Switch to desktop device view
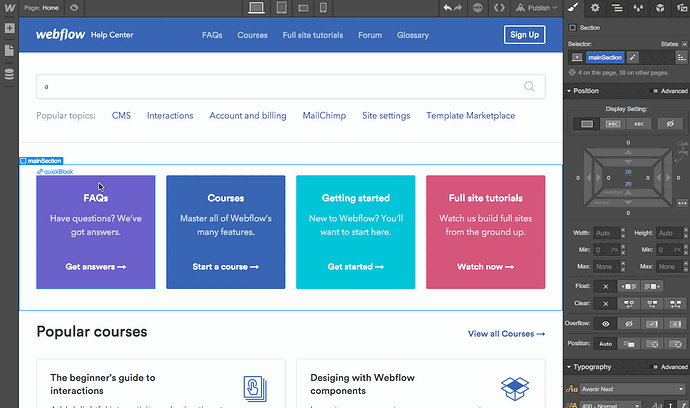This screenshot has width=690, height=408. pyautogui.click(x=256, y=8)
